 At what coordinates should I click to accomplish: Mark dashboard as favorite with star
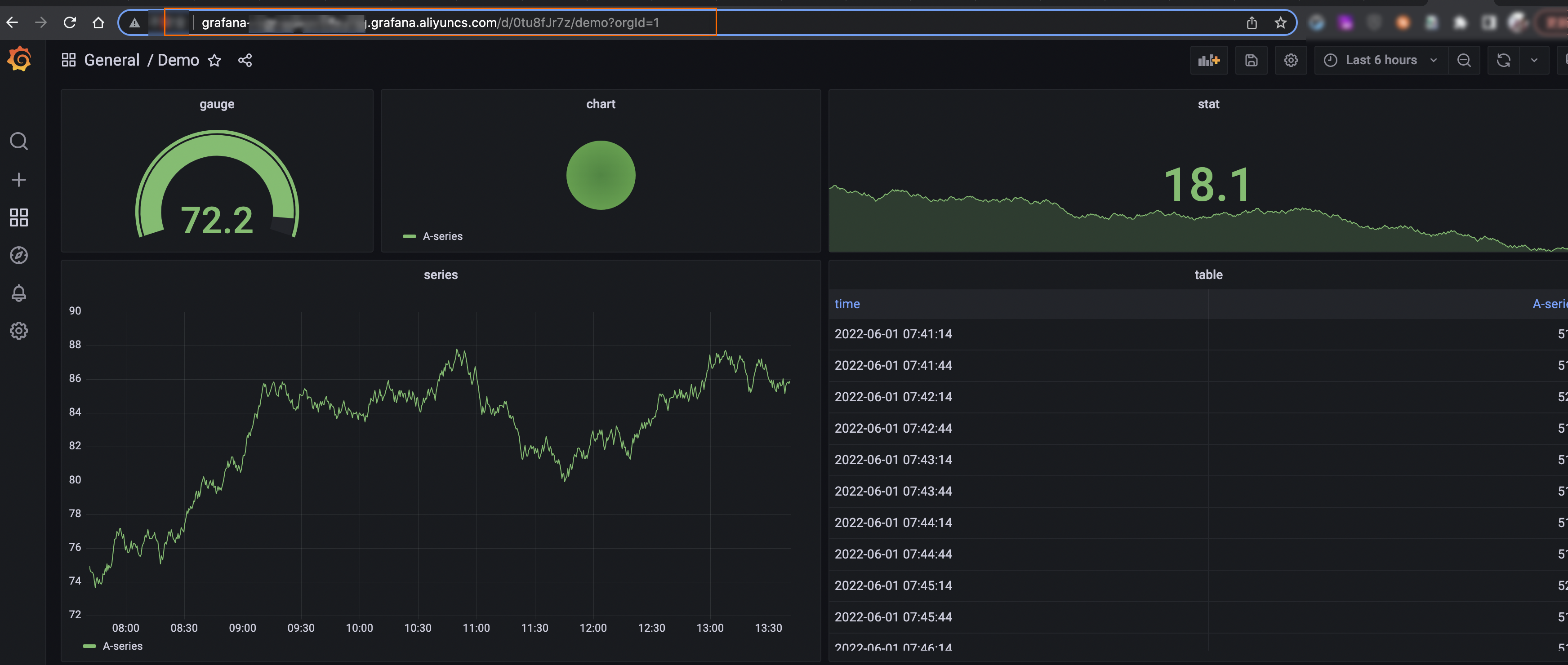tap(214, 60)
